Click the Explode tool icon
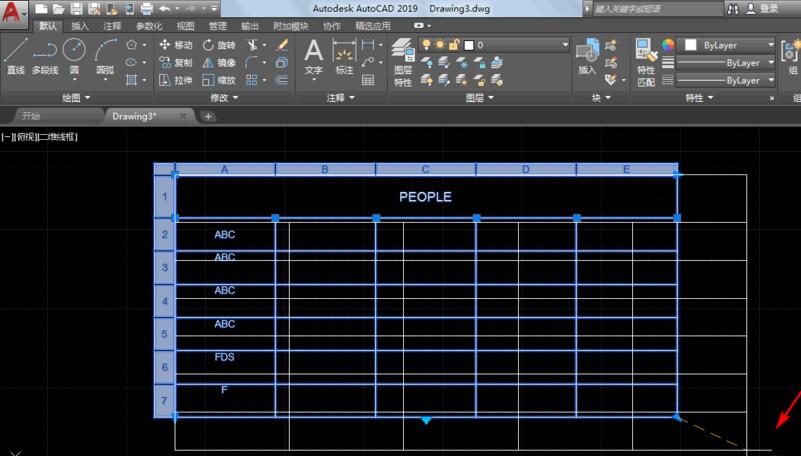The width and height of the screenshot is (801, 456). point(282,62)
